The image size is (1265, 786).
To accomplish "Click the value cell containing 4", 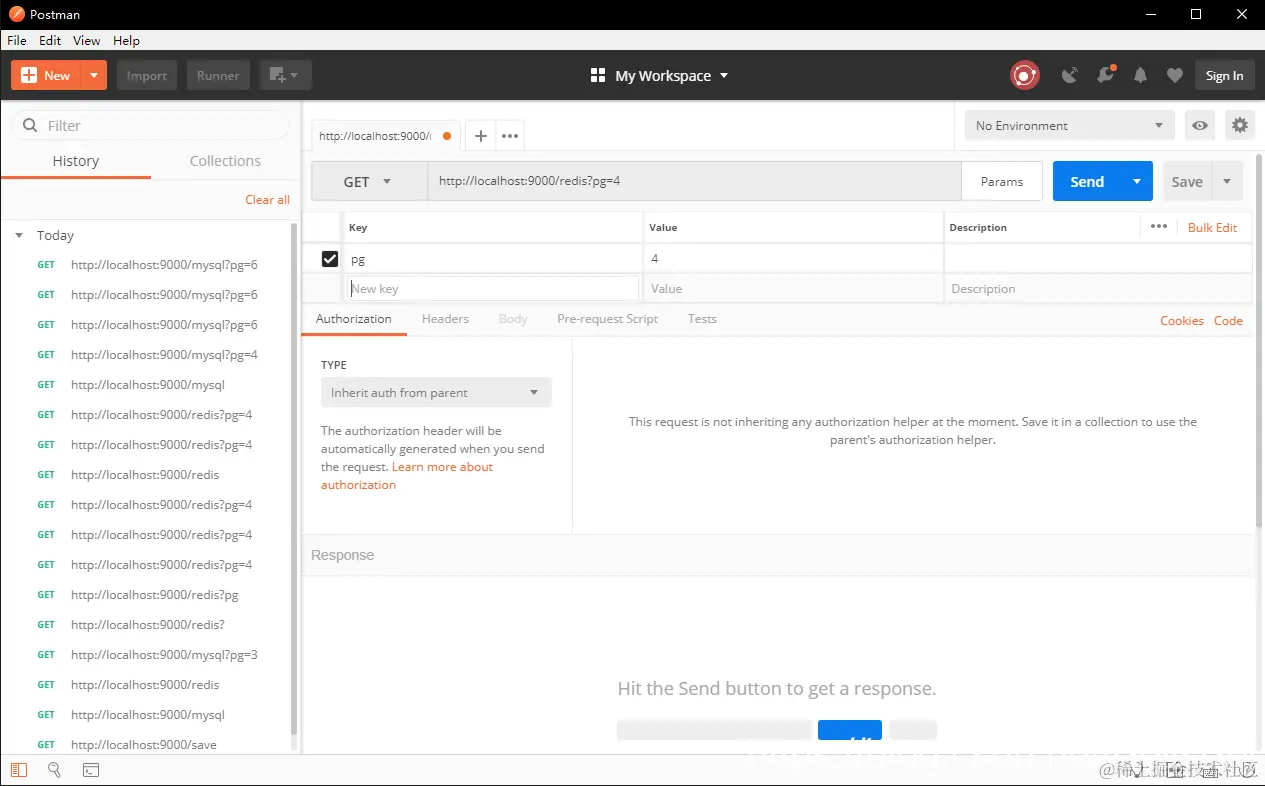I will point(793,259).
